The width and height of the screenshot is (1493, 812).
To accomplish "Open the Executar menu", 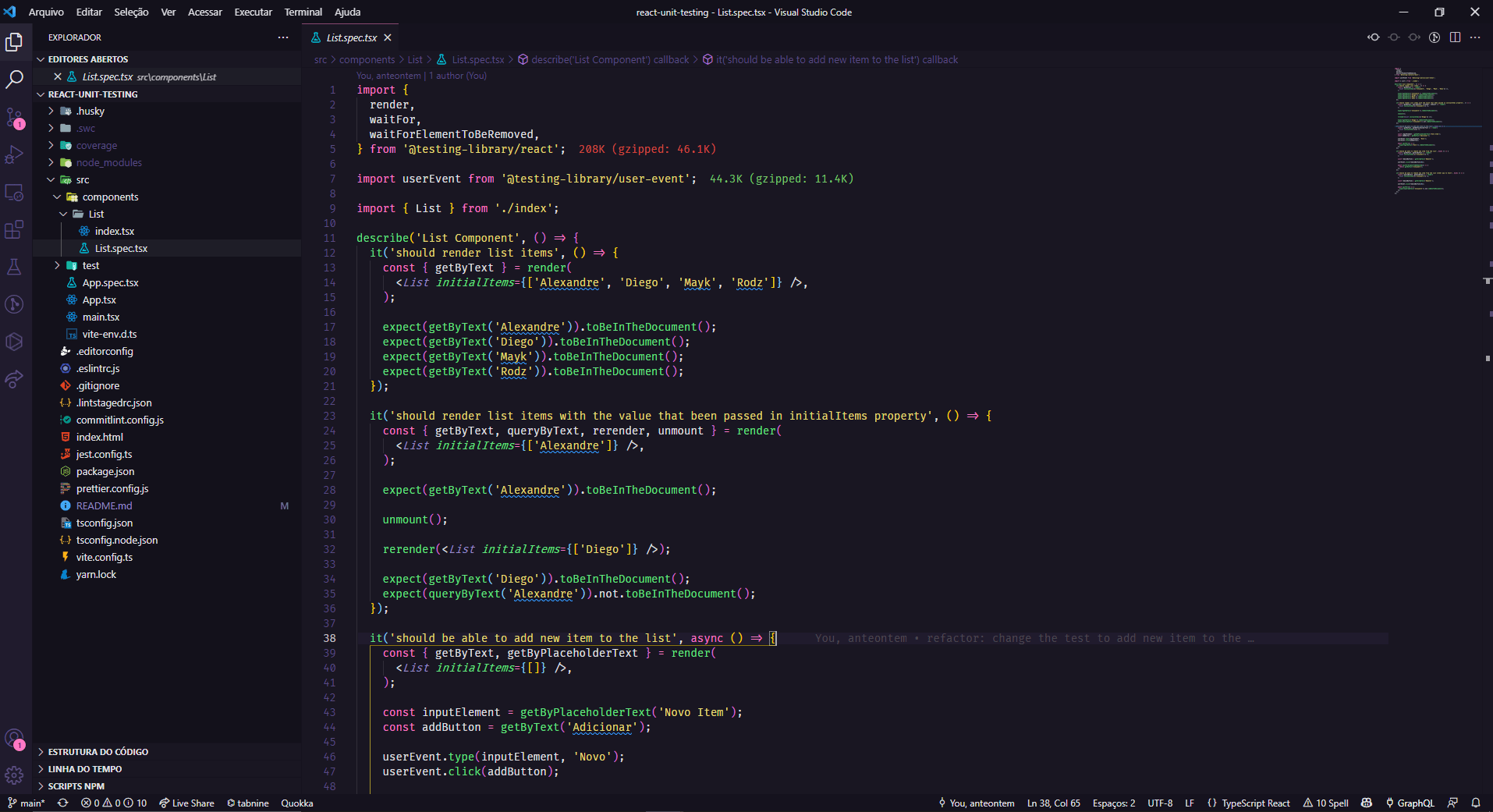I will (253, 12).
